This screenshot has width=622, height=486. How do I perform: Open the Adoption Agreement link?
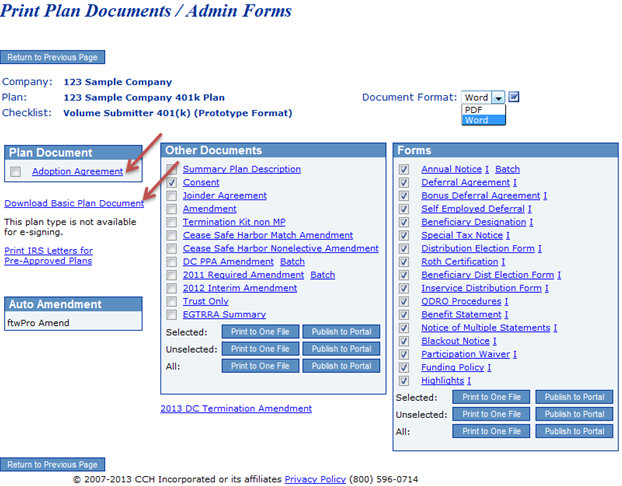point(77,171)
